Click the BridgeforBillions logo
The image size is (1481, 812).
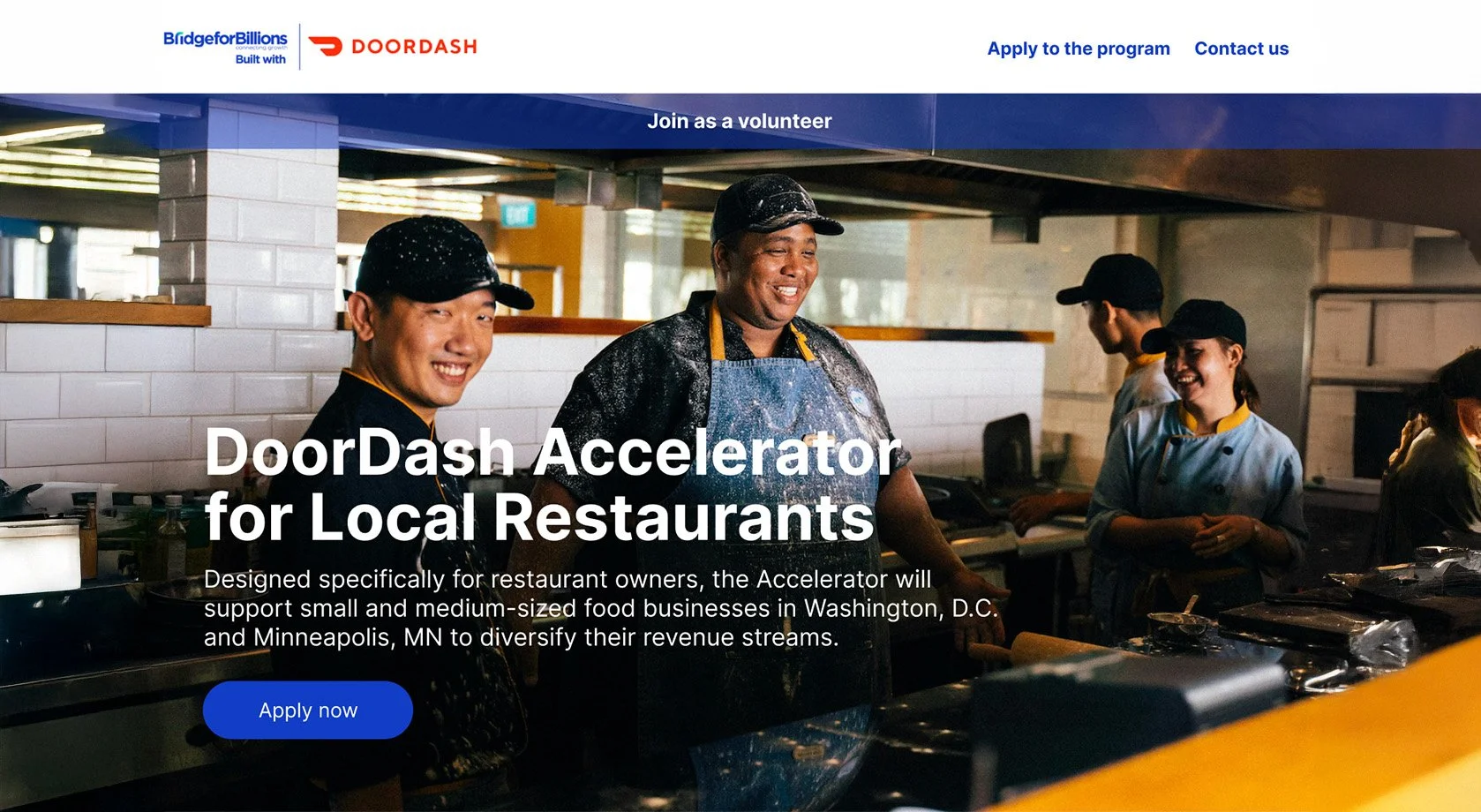pyautogui.click(x=225, y=41)
